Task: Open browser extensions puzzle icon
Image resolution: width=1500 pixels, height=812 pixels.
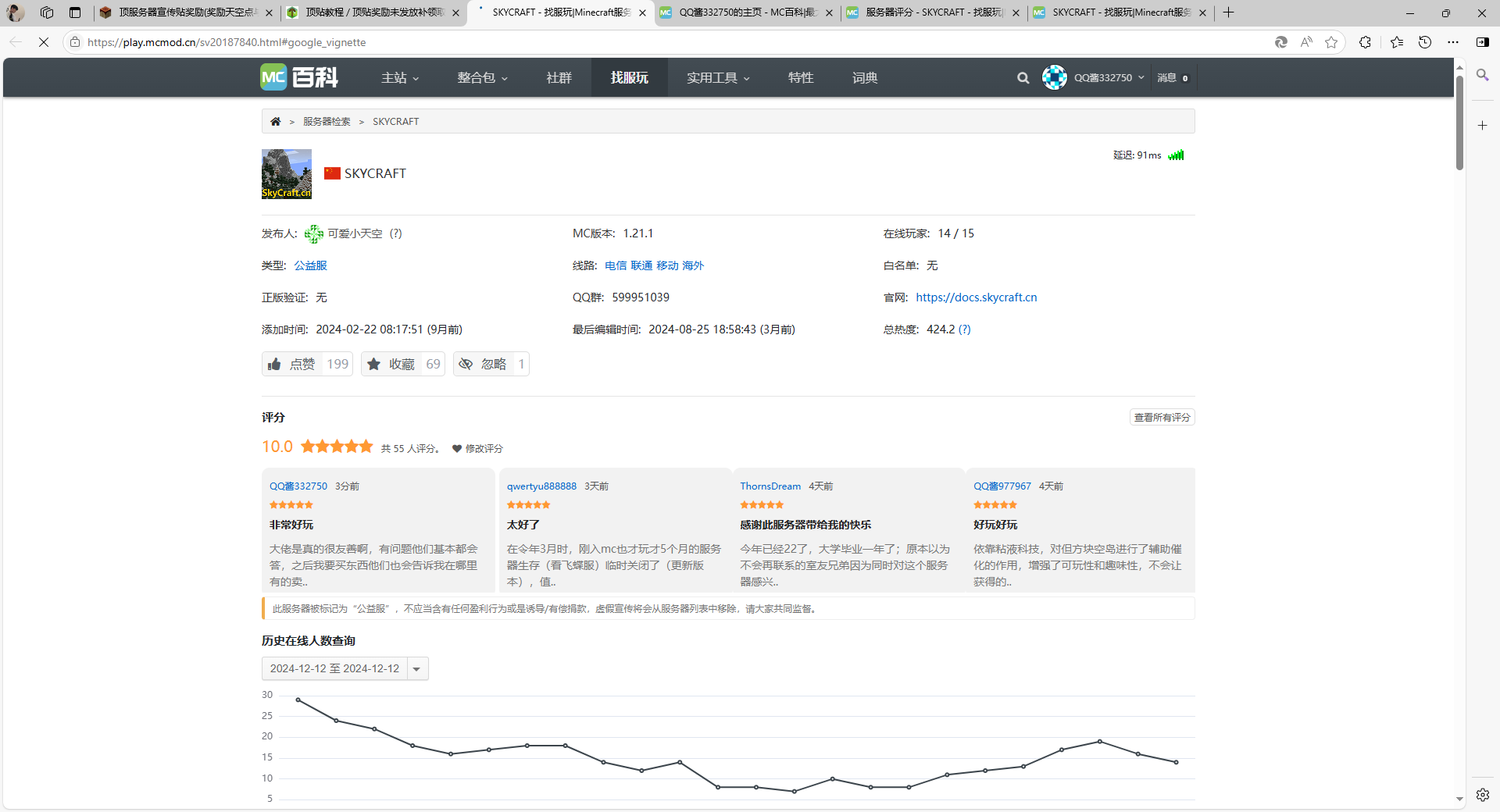Action: [1365, 42]
